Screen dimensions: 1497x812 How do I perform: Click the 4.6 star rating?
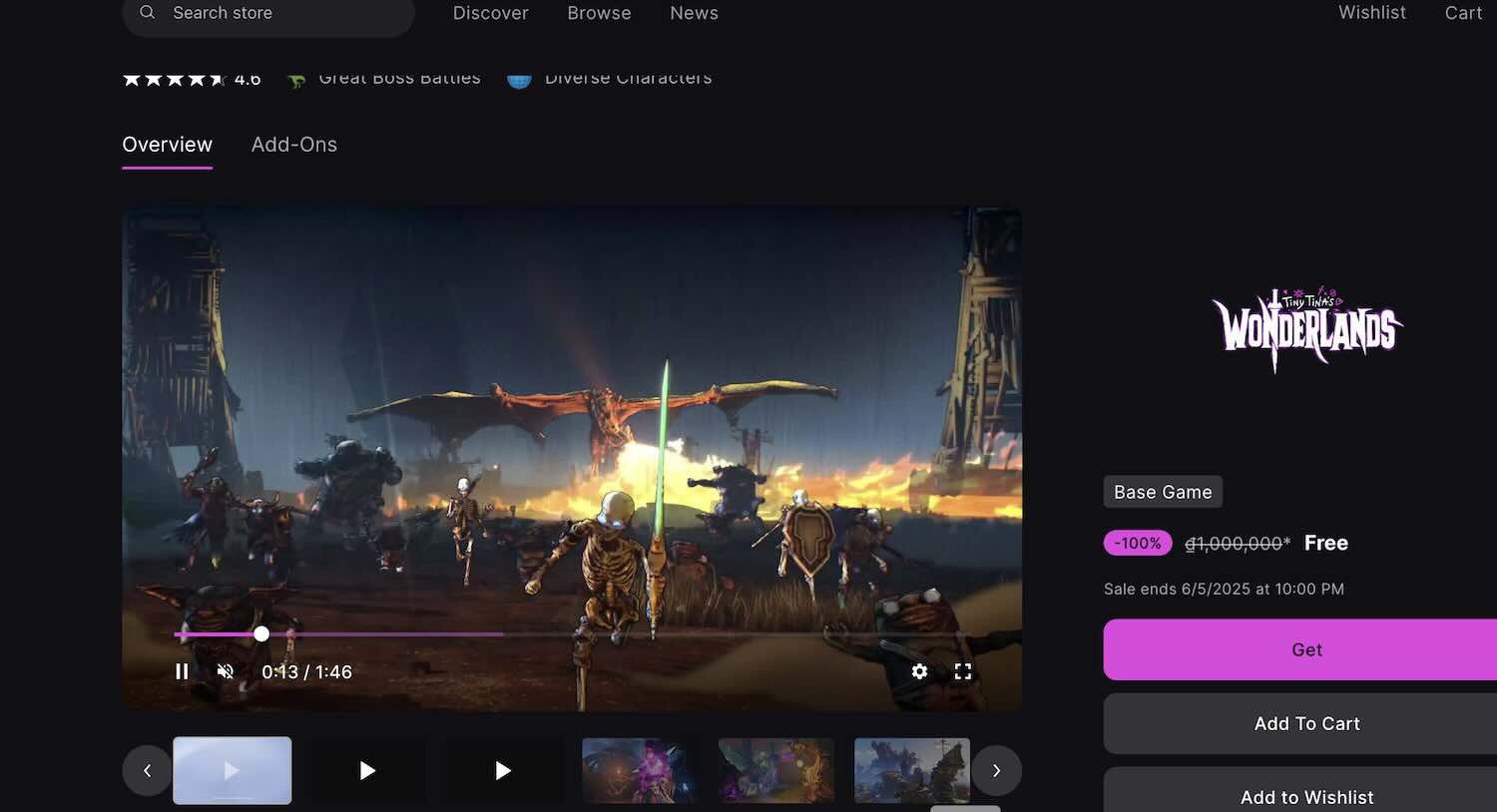(192, 79)
